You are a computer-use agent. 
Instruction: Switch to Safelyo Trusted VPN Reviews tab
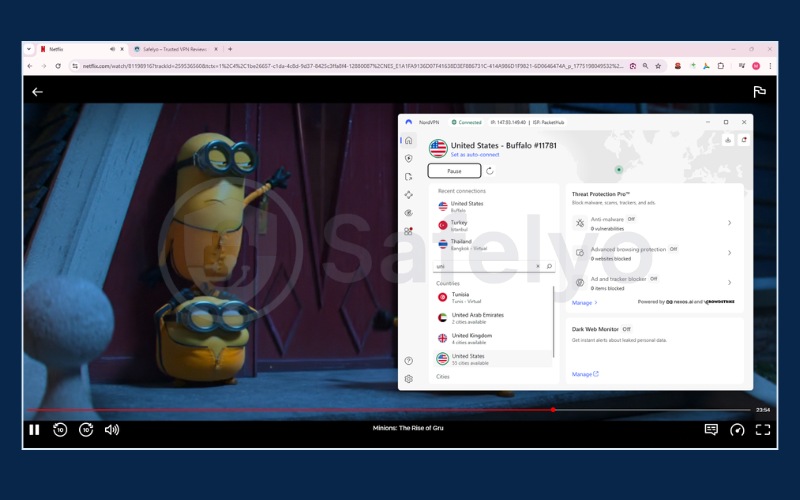174,49
